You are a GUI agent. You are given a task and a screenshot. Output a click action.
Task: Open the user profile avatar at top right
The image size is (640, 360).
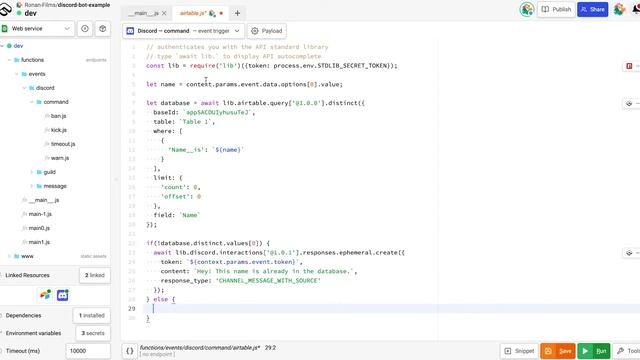619,9
